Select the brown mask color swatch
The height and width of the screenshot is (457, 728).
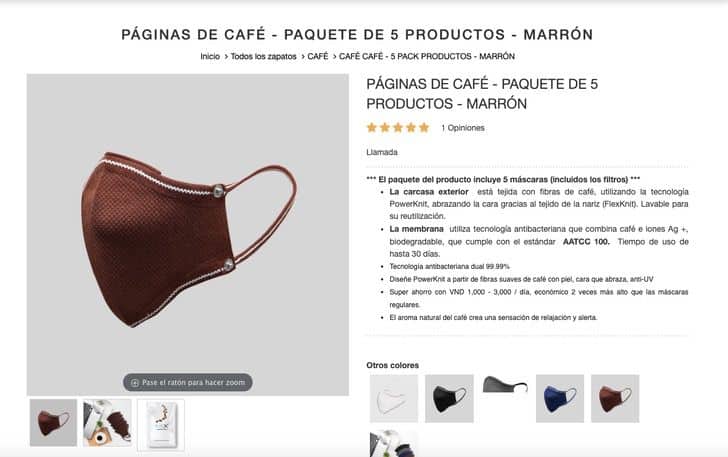pos(615,398)
